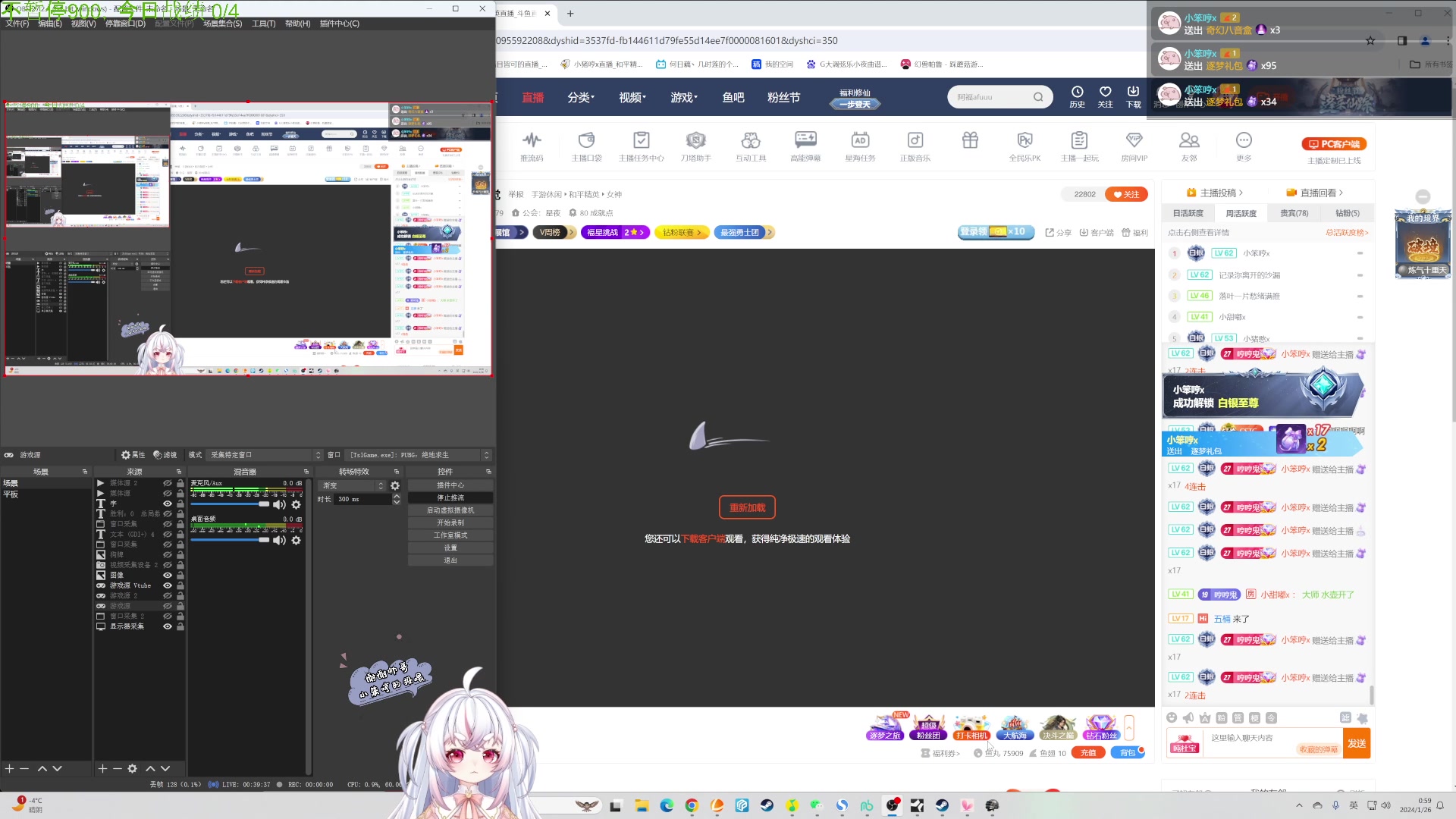Click the 全民乐PK icon
1456x819 pixels.
pos(1025,140)
